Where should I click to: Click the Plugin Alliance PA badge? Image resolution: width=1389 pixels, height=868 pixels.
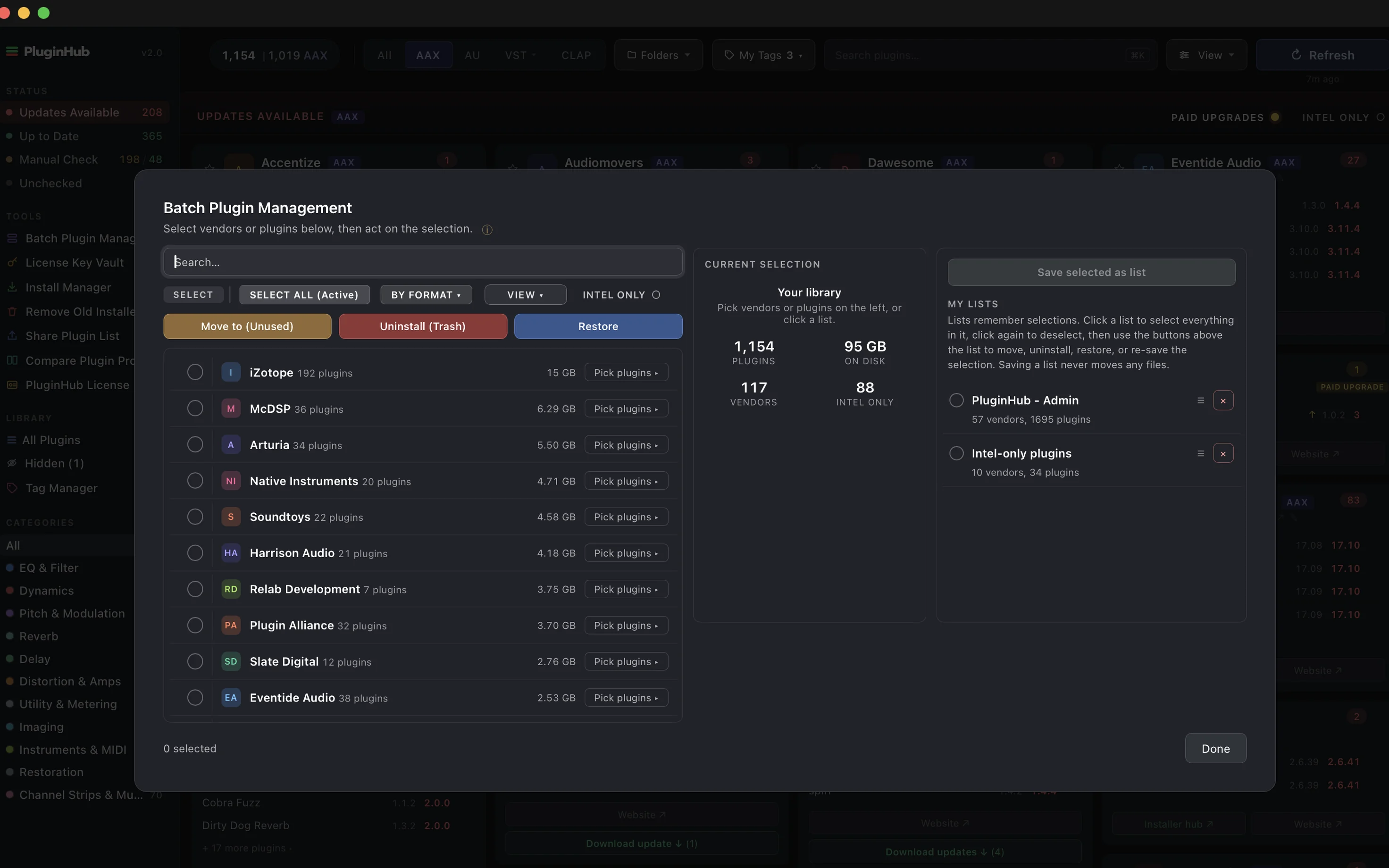(231, 625)
